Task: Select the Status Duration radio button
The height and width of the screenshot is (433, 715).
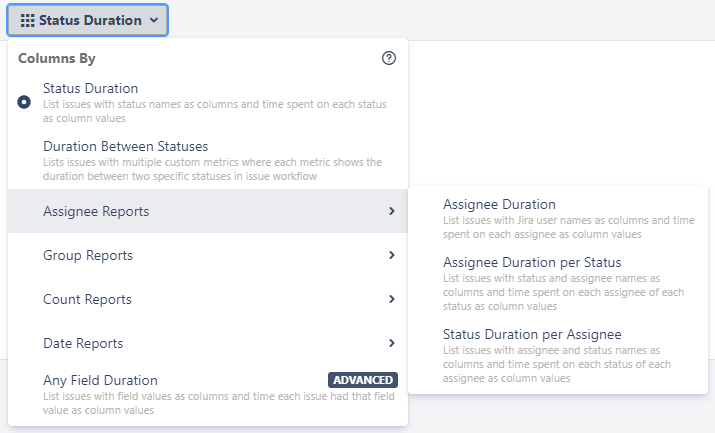Action: [x=24, y=102]
